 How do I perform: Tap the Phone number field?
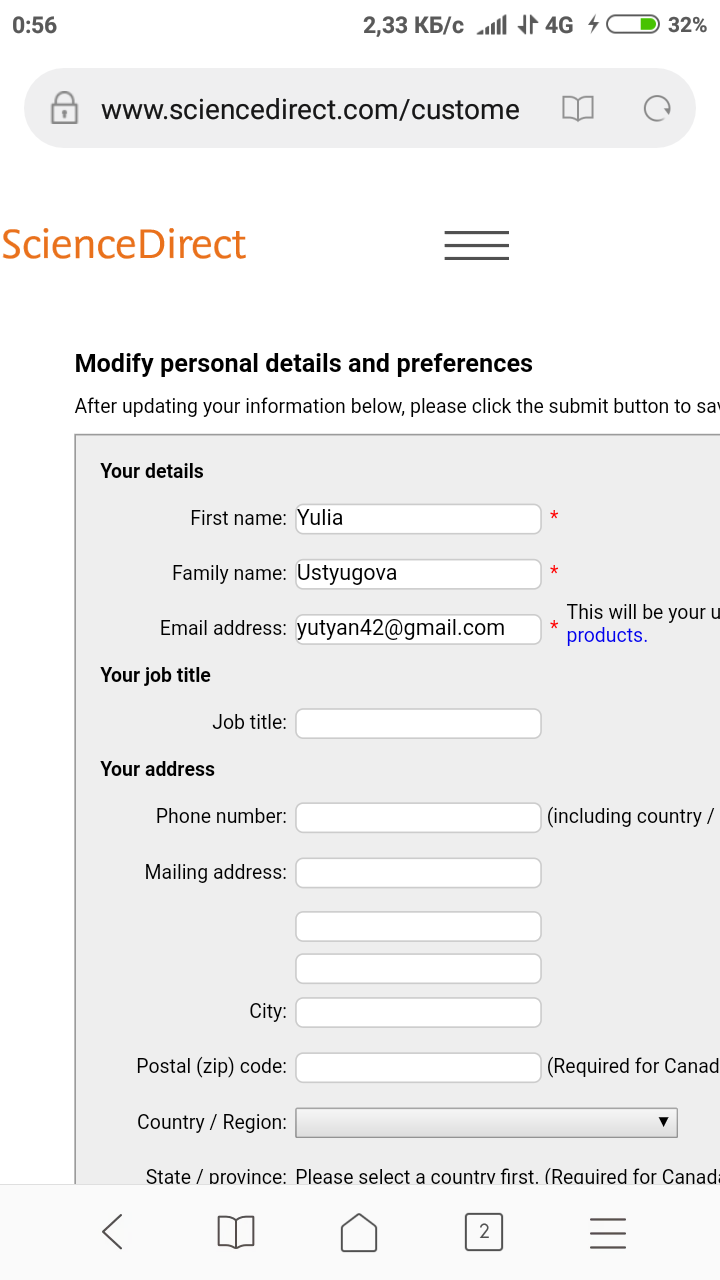click(x=418, y=818)
